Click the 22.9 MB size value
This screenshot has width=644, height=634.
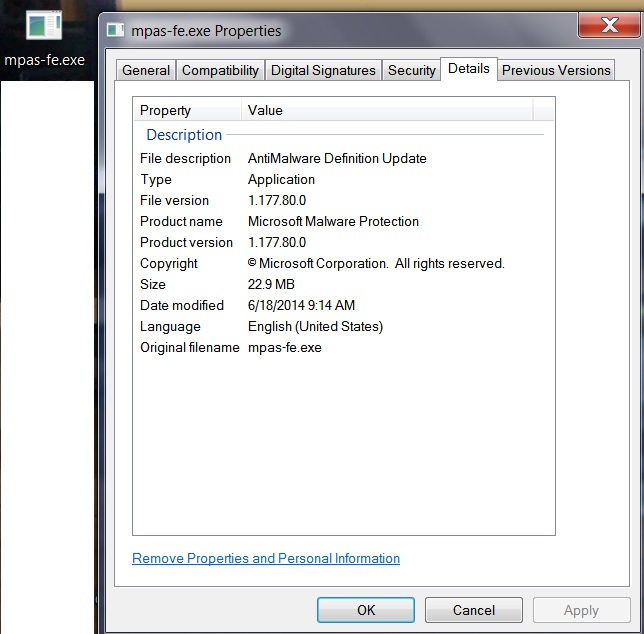pyautogui.click(x=271, y=284)
